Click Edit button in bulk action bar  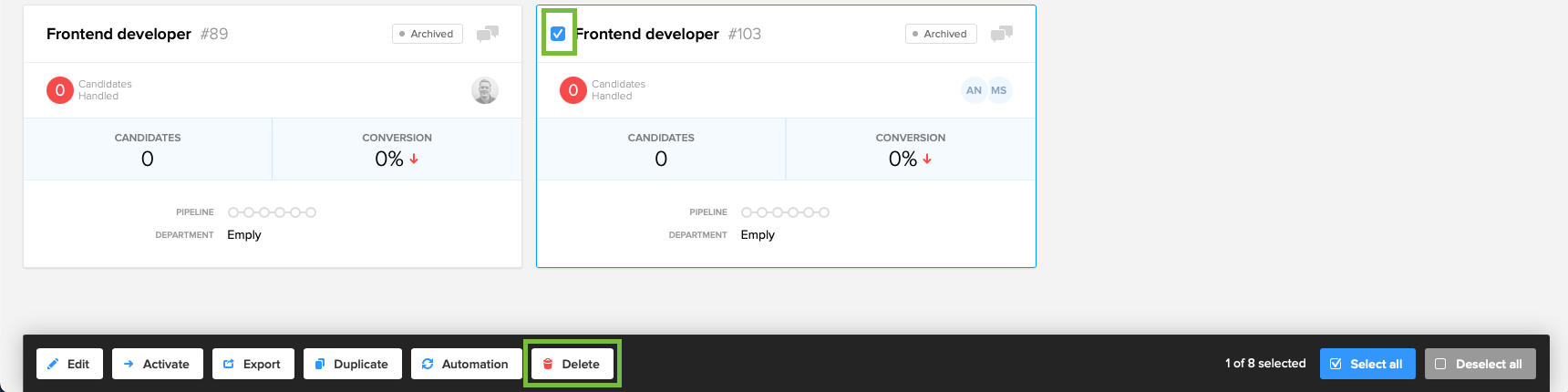click(69, 364)
